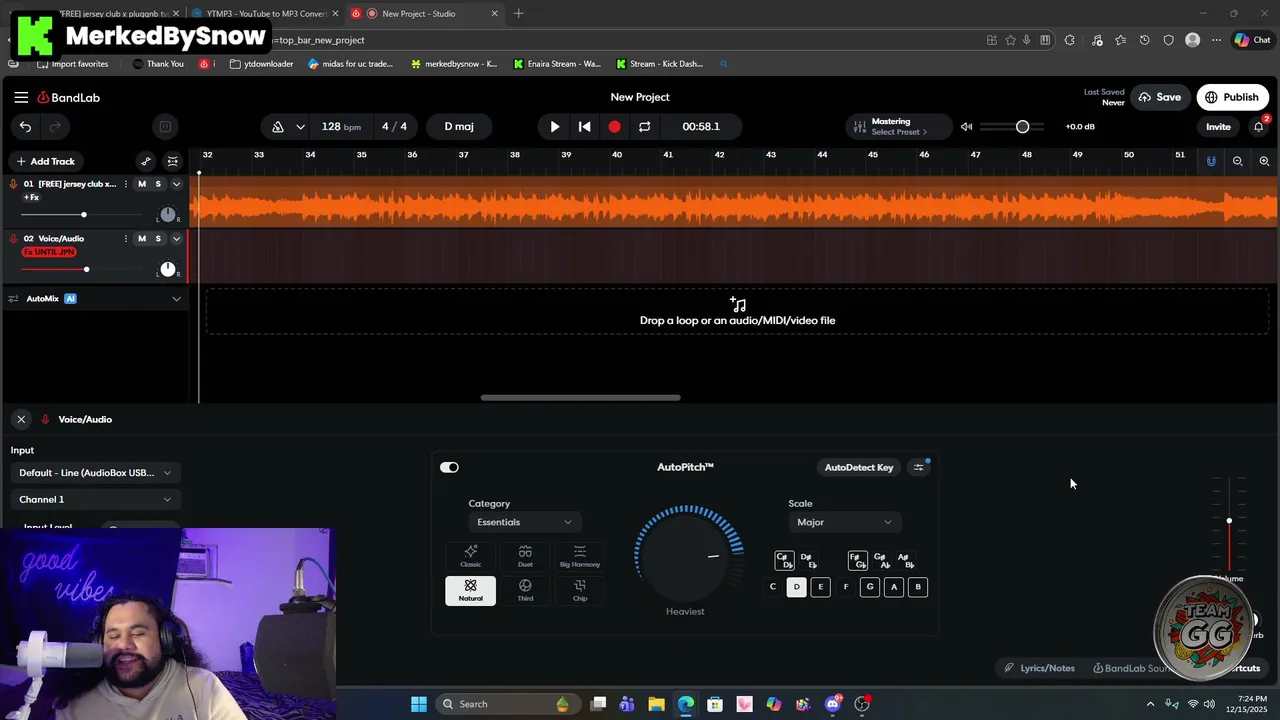Click the collapse tracks height icon
This screenshot has height=720, width=1280.
173,161
